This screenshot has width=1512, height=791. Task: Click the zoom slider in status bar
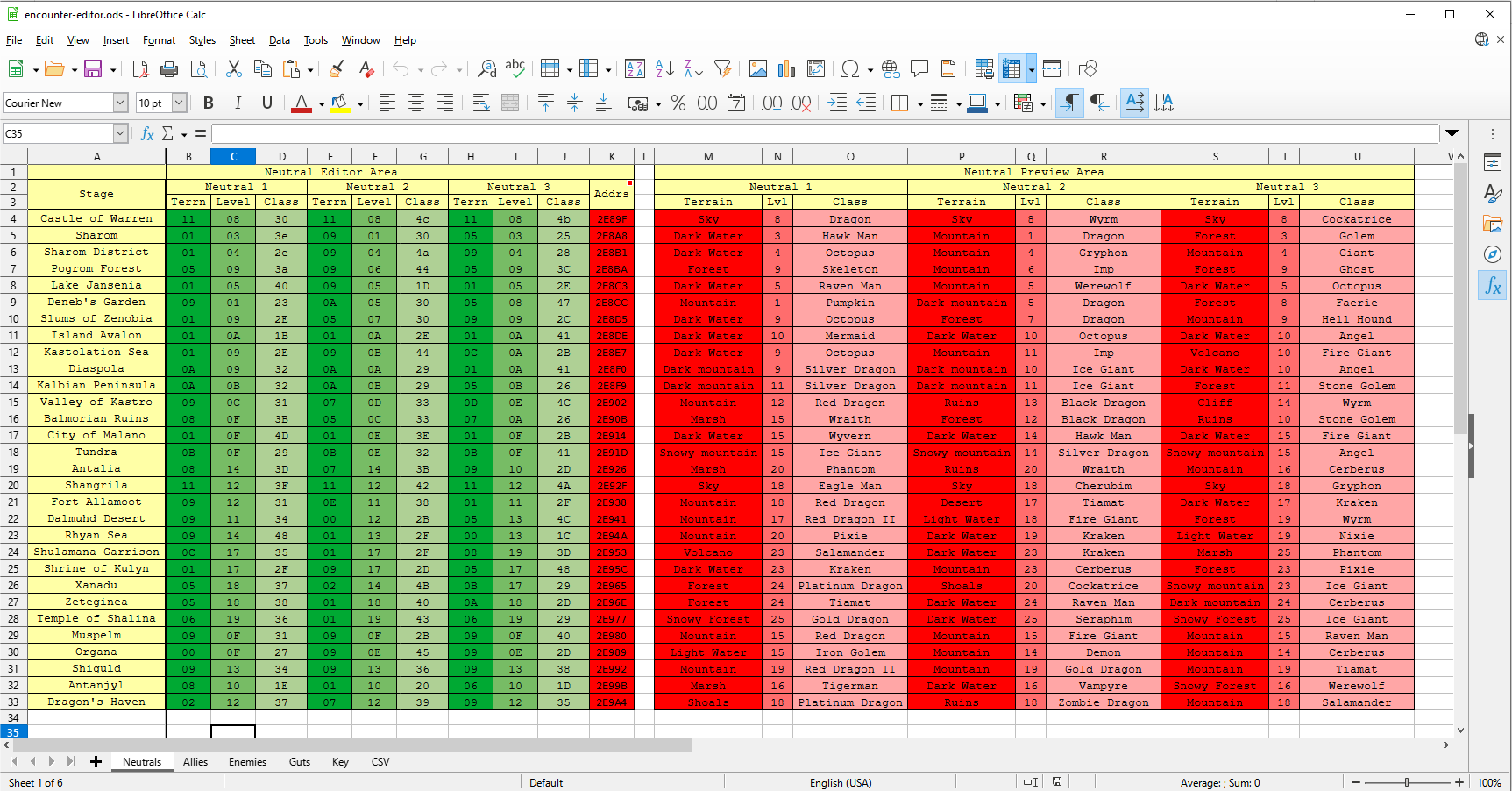[1407, 782]
